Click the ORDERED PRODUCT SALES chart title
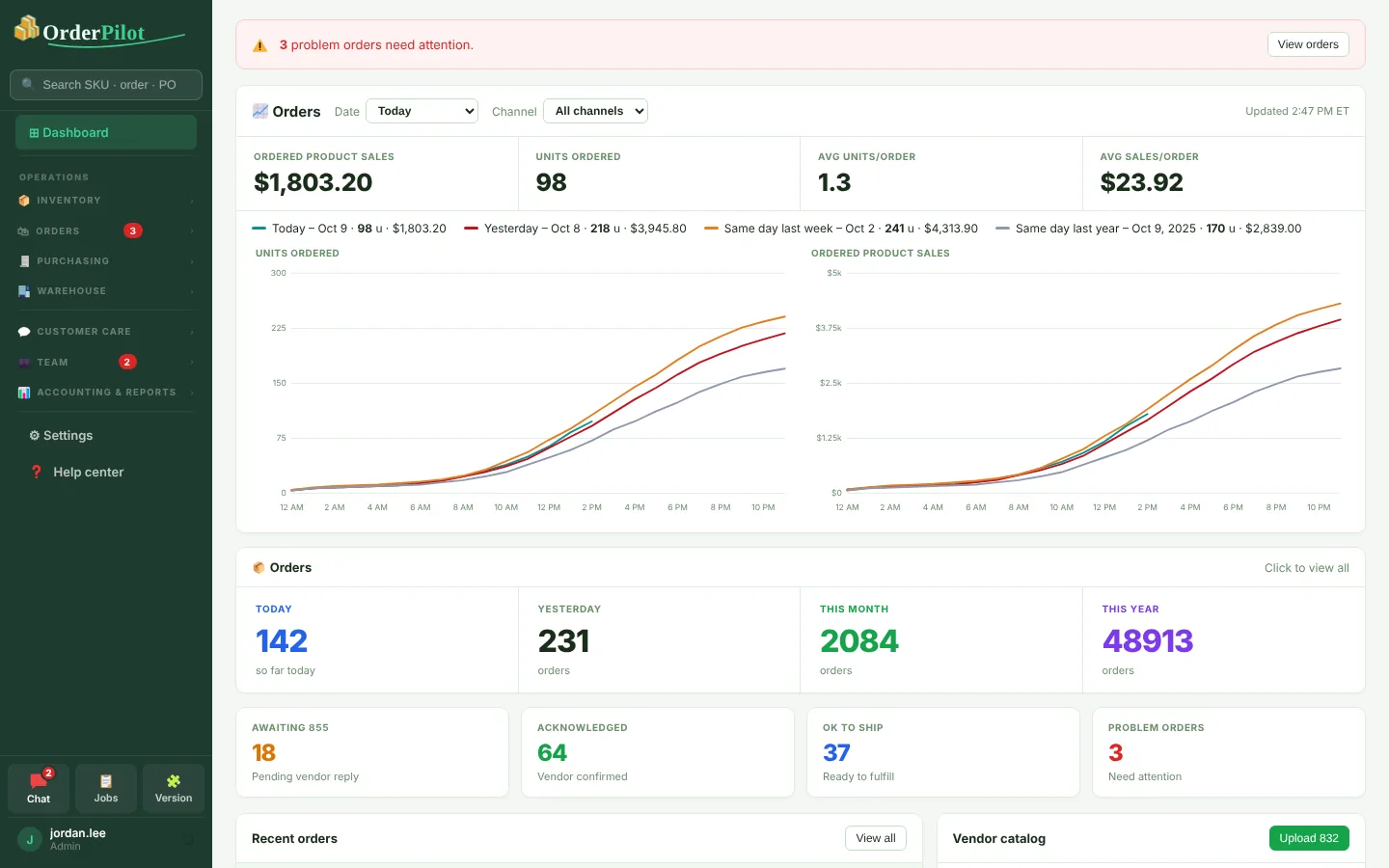This screenshot has height=868, width=1389. point(880,254)
